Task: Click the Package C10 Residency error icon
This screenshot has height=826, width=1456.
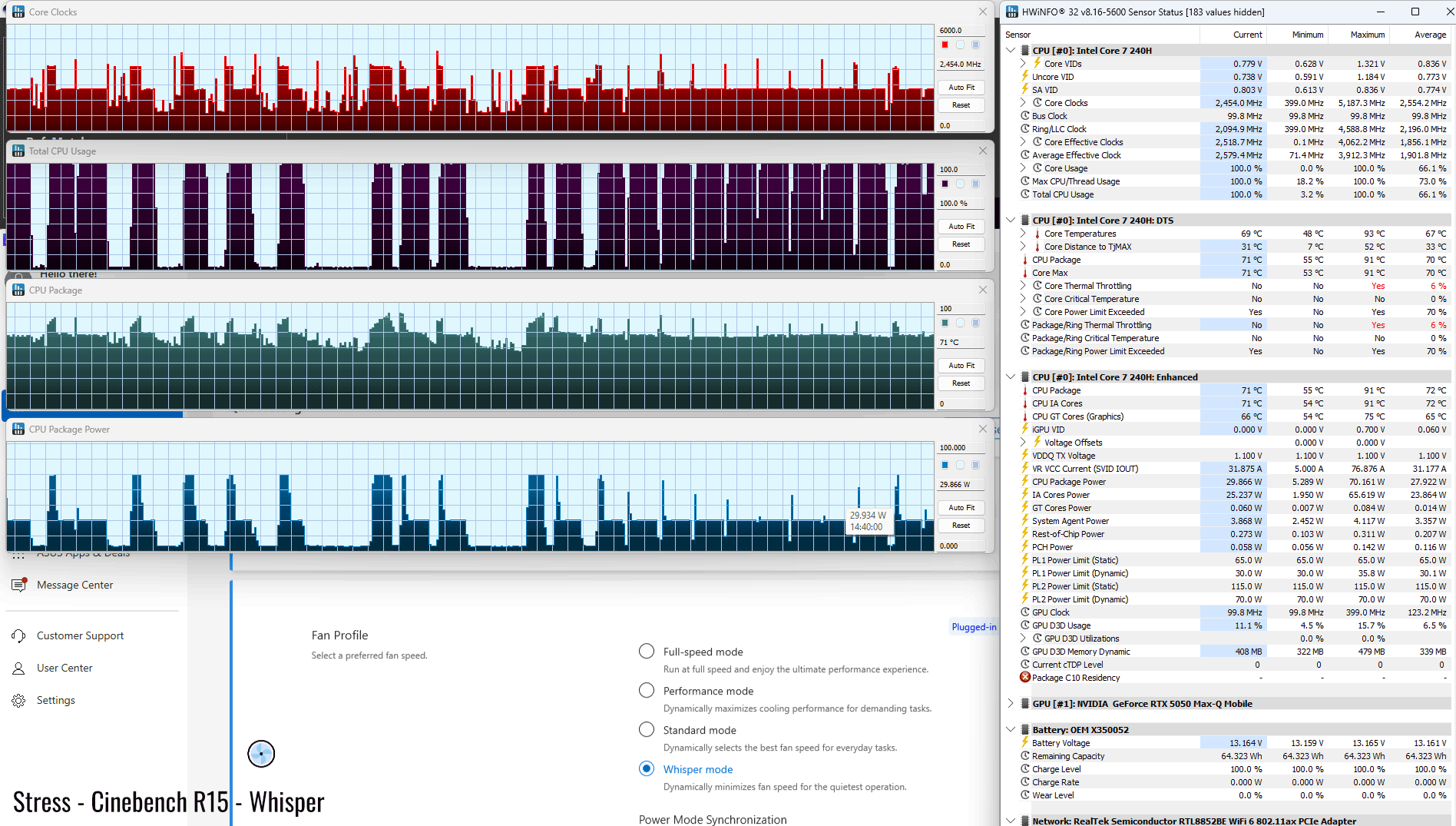Action: (1025, 678)
